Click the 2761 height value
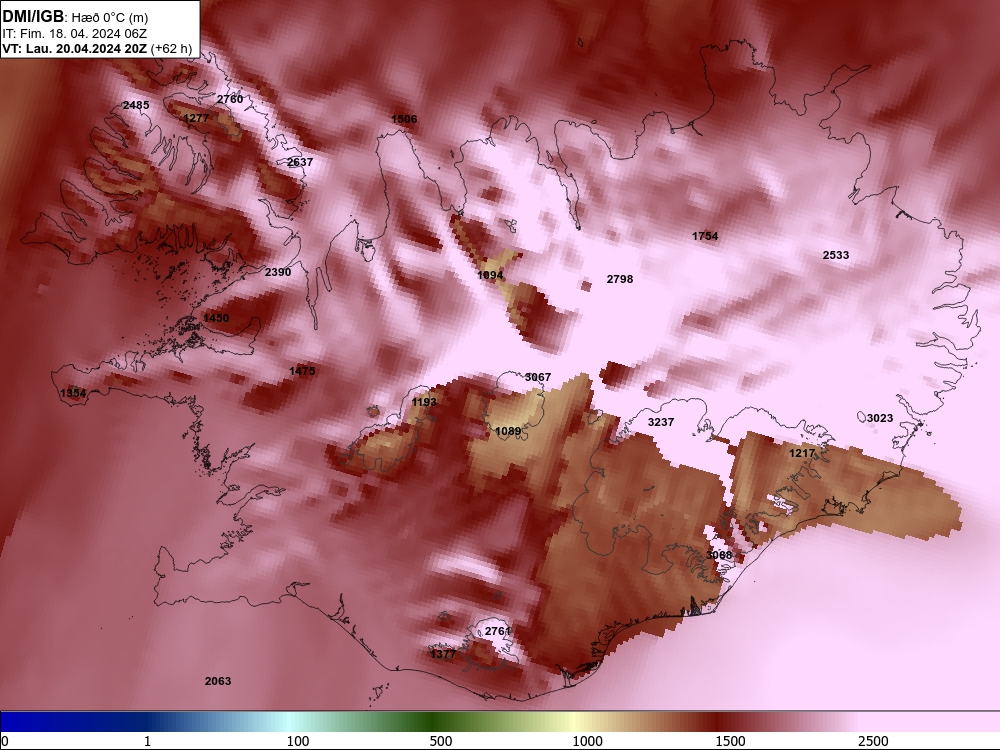The image size is (1000, 750). (x=497, y=631)
